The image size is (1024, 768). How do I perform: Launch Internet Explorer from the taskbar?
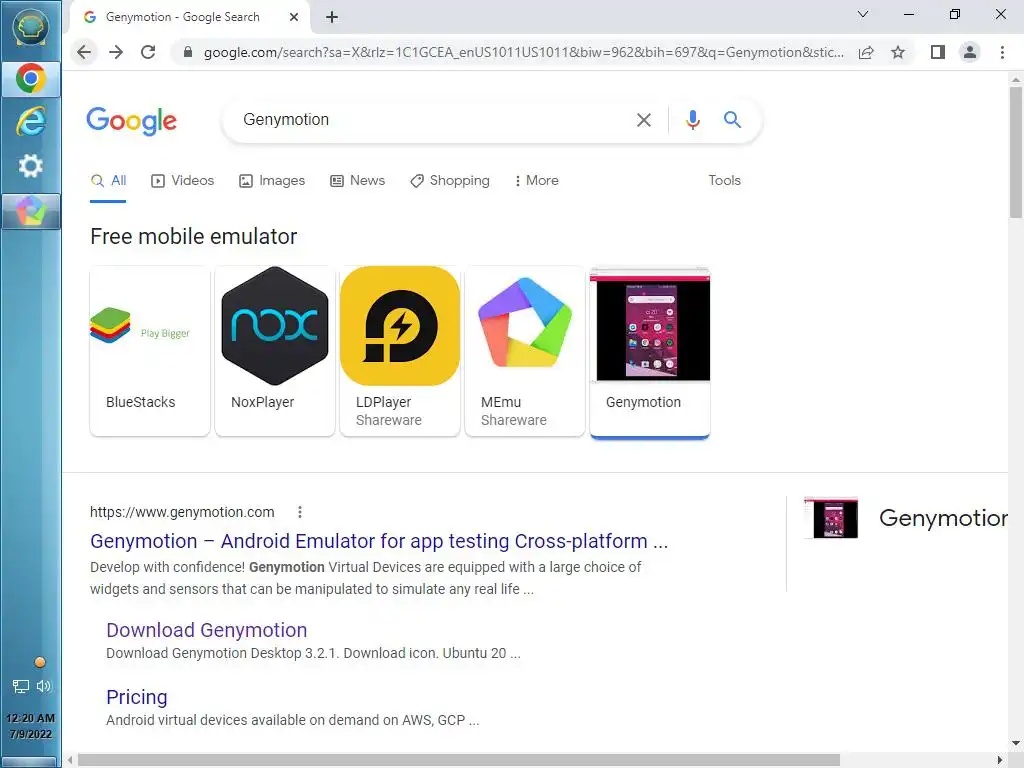coord(31,121)
